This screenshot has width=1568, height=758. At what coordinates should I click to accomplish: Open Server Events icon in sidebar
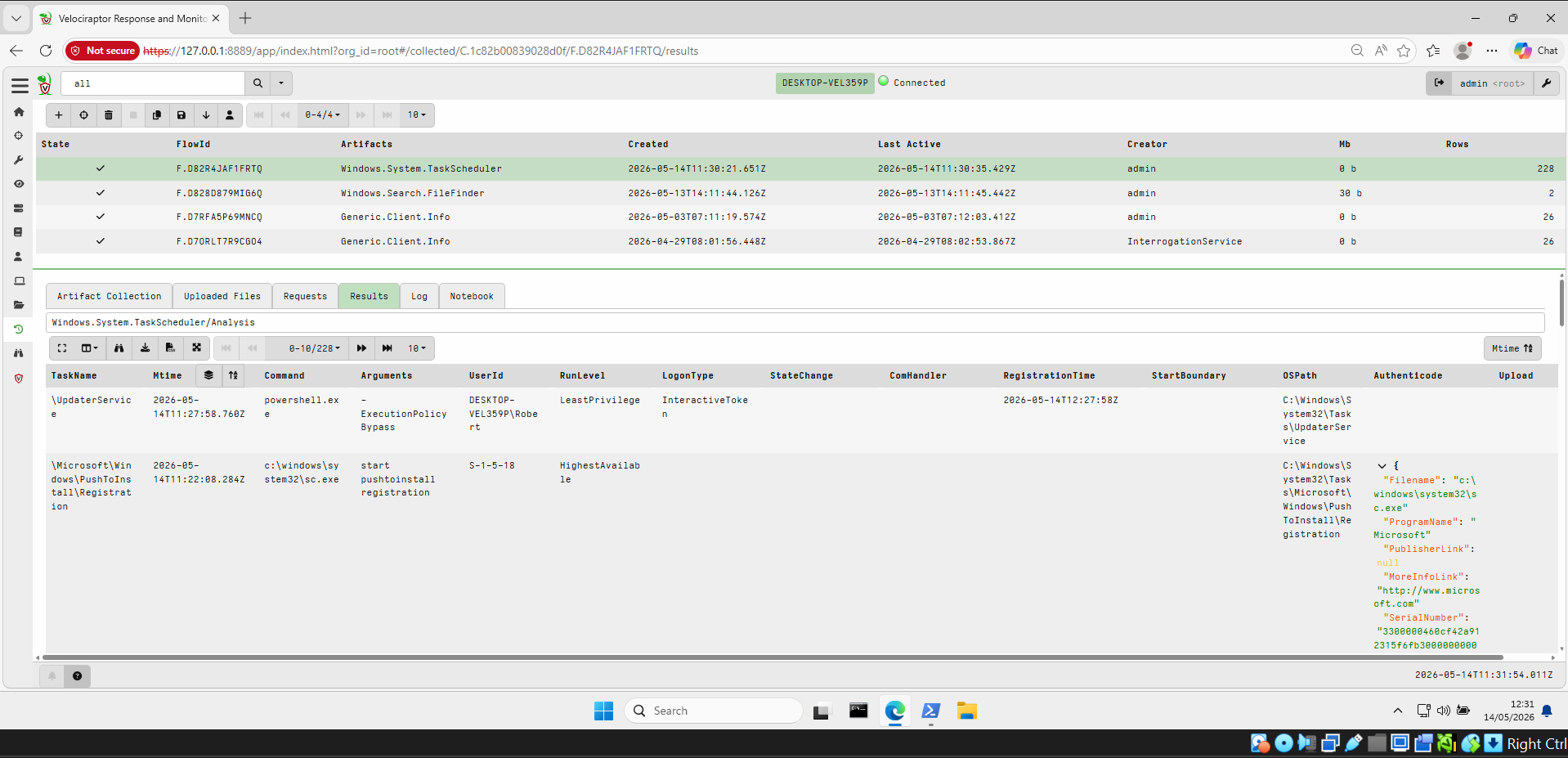(19, 208)
